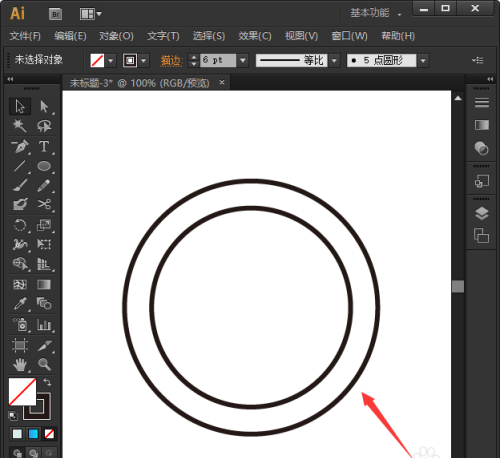This screenshot has width=500, height=458.
Task: Select the Type tool
Action: 44,147
